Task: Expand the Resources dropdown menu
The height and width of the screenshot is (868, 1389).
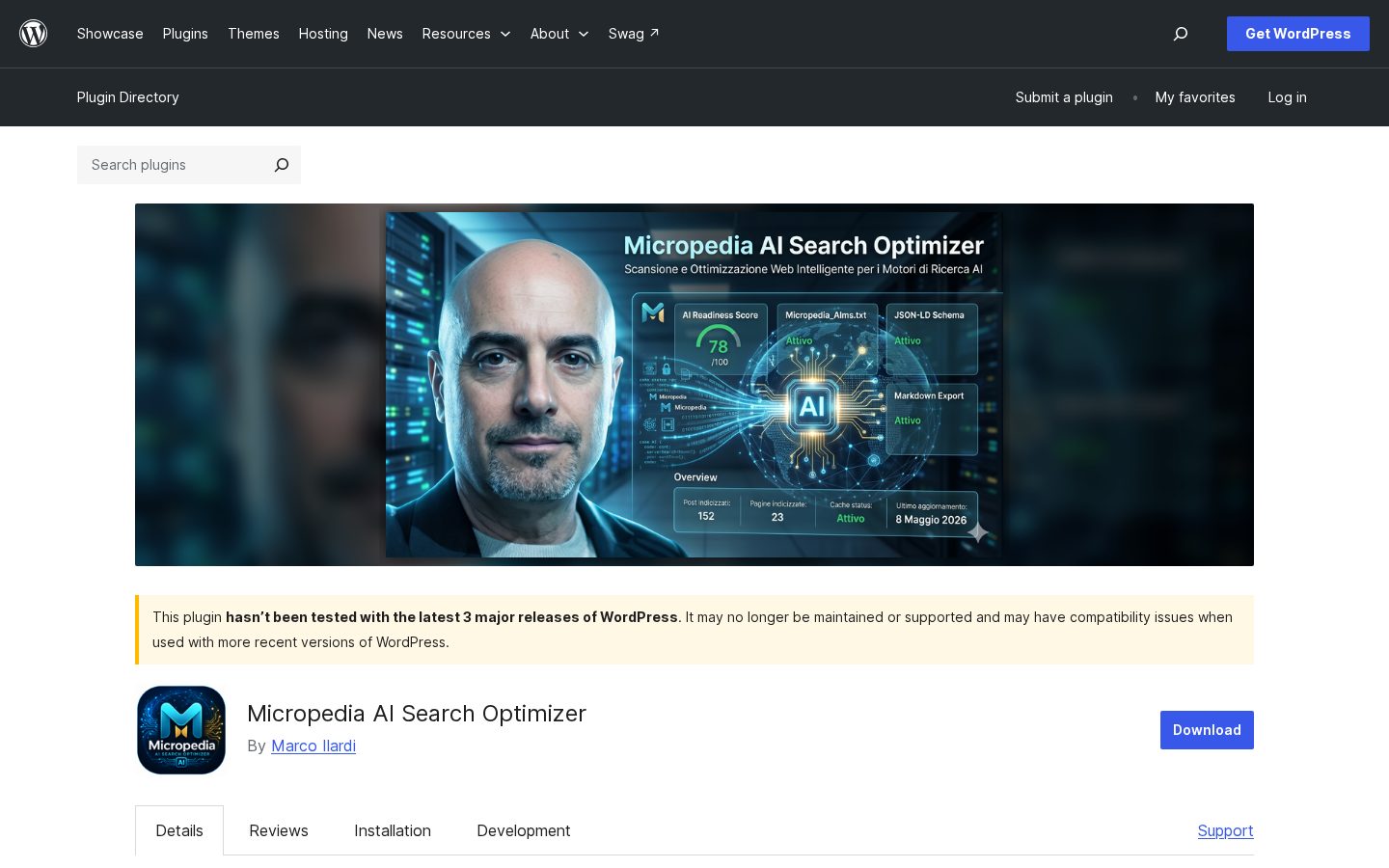Action: [466, 34]
